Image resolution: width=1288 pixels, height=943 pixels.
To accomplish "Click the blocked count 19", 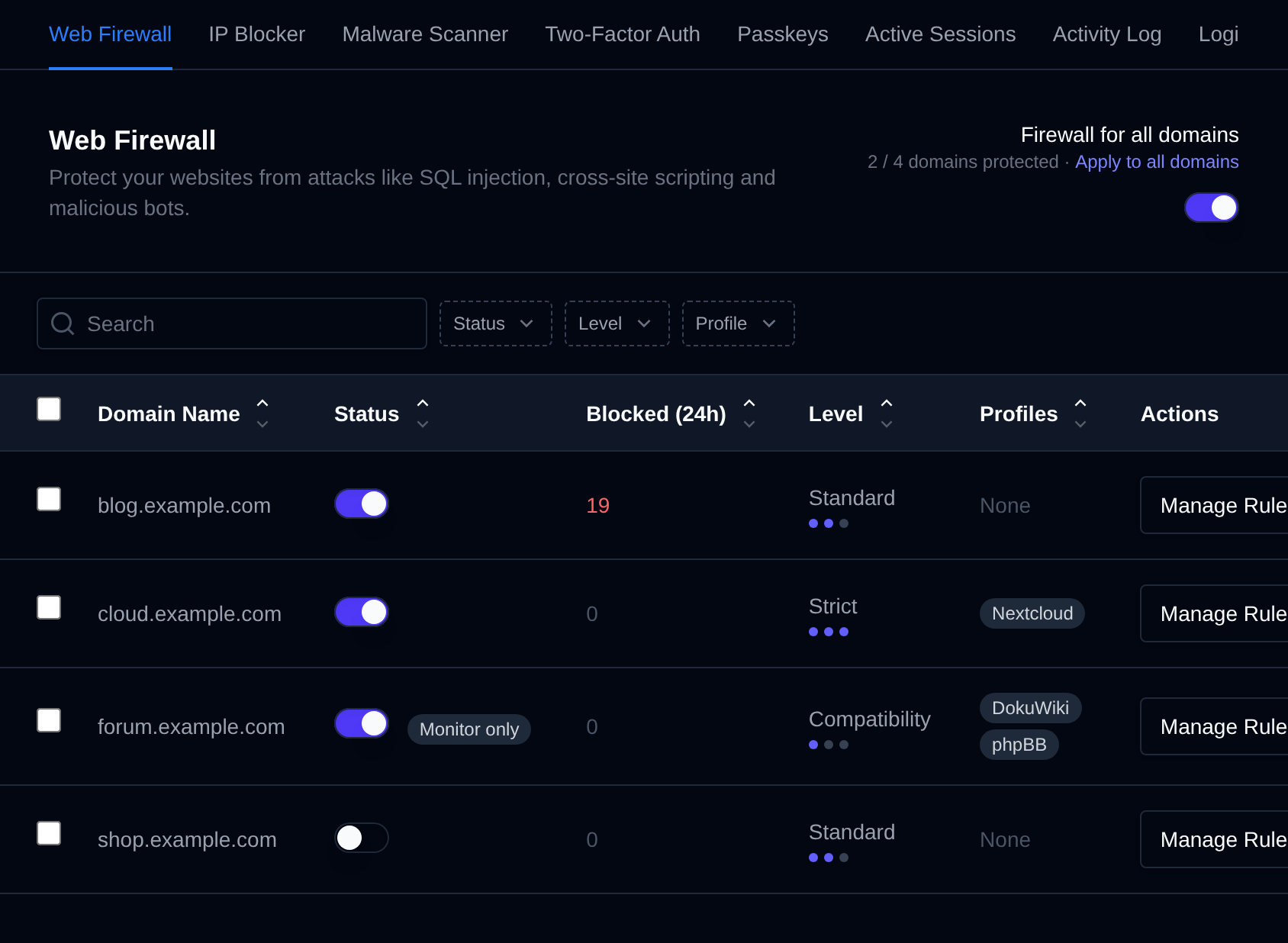I will point(597,505).
